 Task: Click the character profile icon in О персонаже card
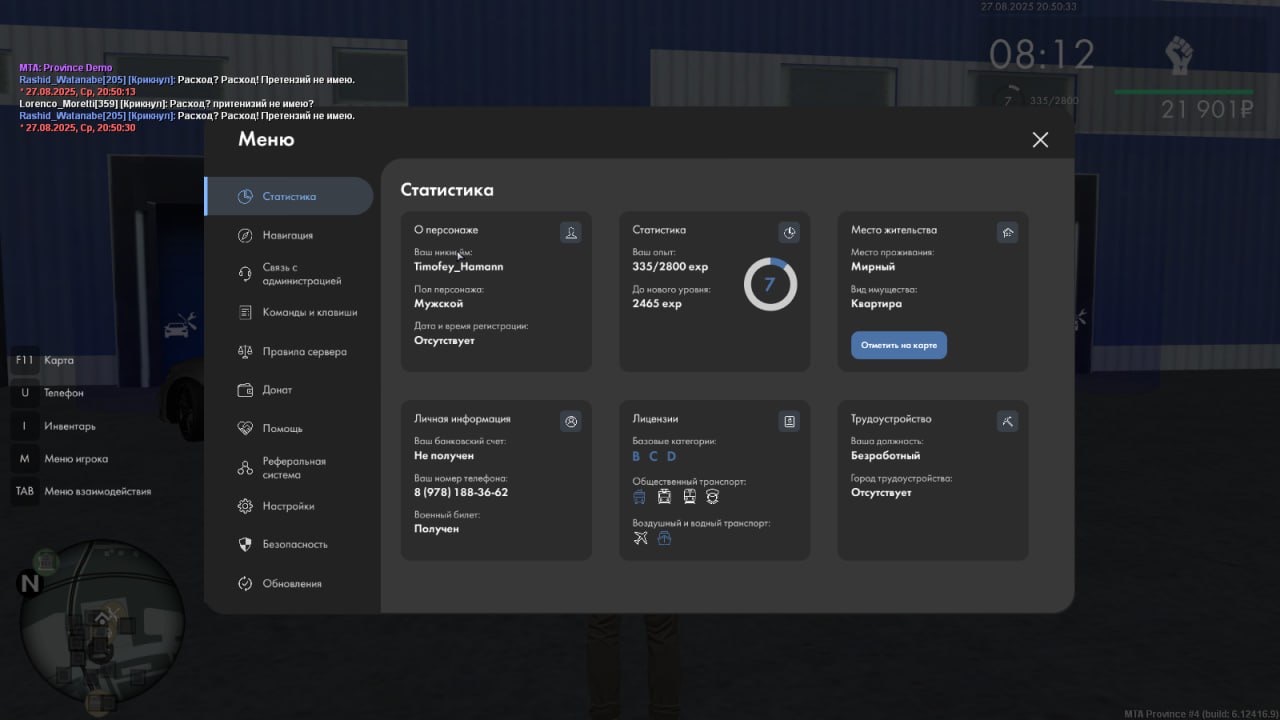pyautogui.click(x=571, y=232)
